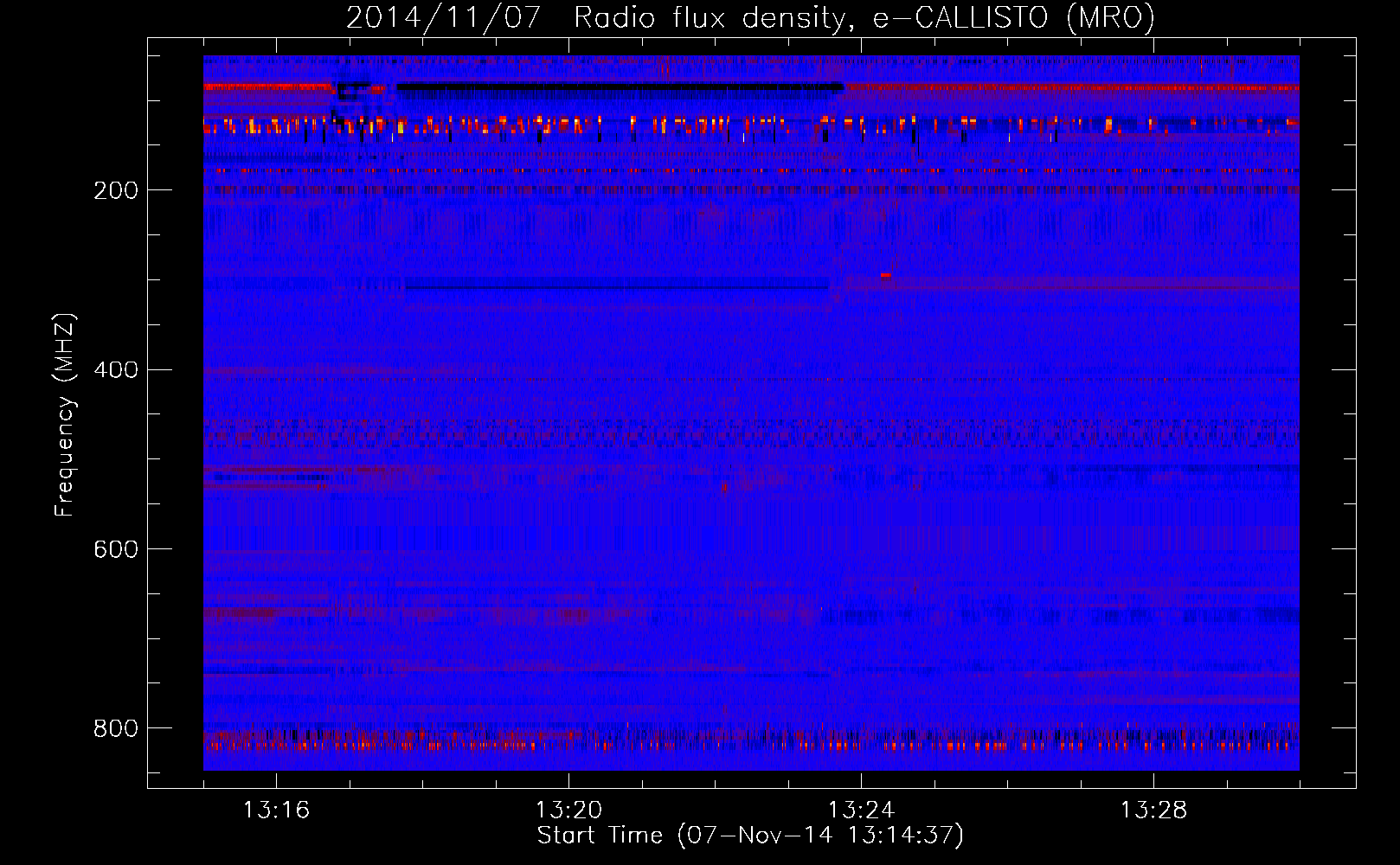Click the plot title 'Radio flux density, e-CALLISTO (MRO)'
The image size is (1400, 865).
pyautogui.click(x=864, y=17)
